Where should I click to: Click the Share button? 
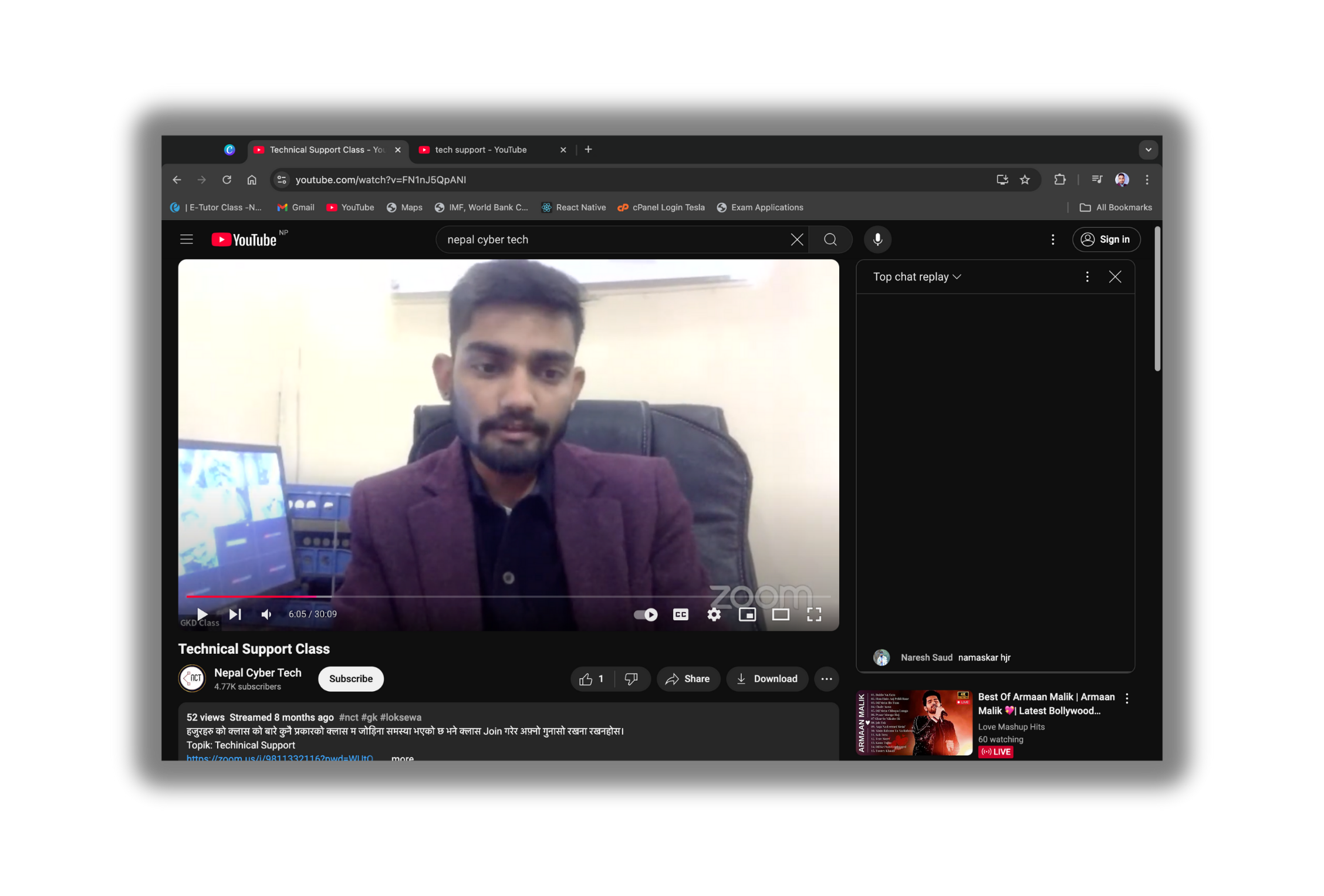[x=688, y=679]
